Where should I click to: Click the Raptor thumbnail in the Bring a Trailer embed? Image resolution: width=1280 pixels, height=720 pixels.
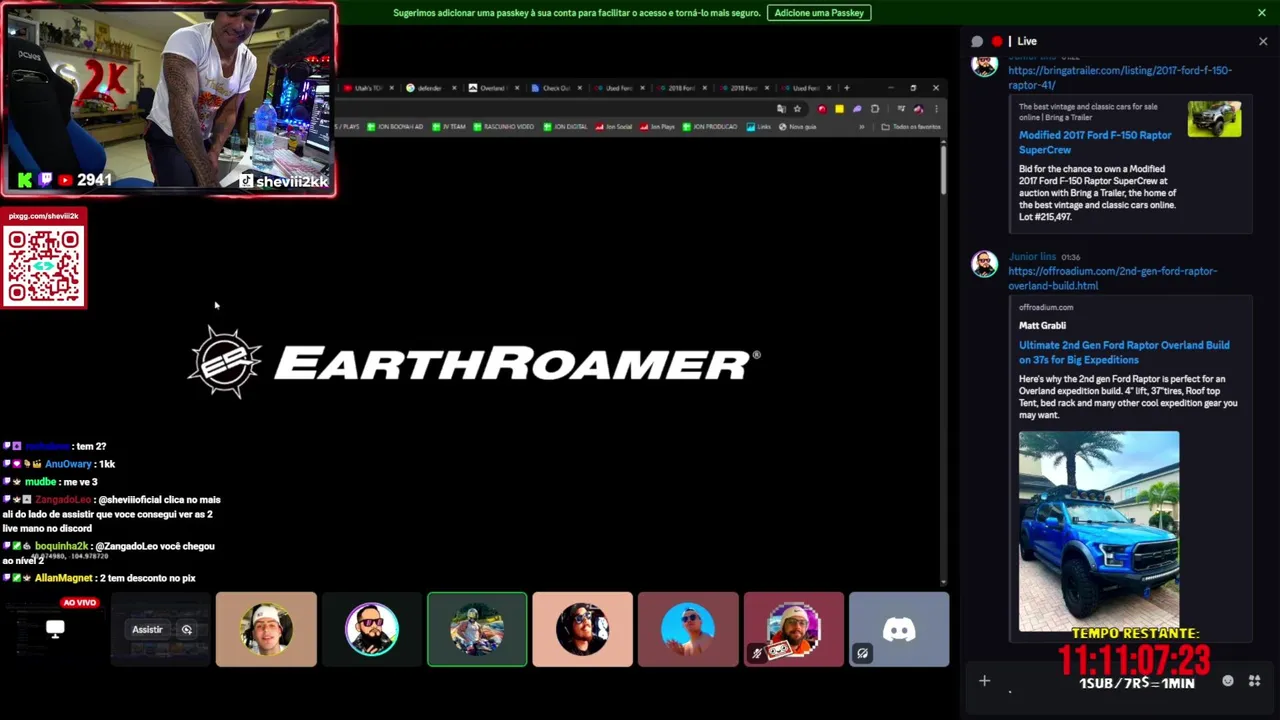[1214, 119]
